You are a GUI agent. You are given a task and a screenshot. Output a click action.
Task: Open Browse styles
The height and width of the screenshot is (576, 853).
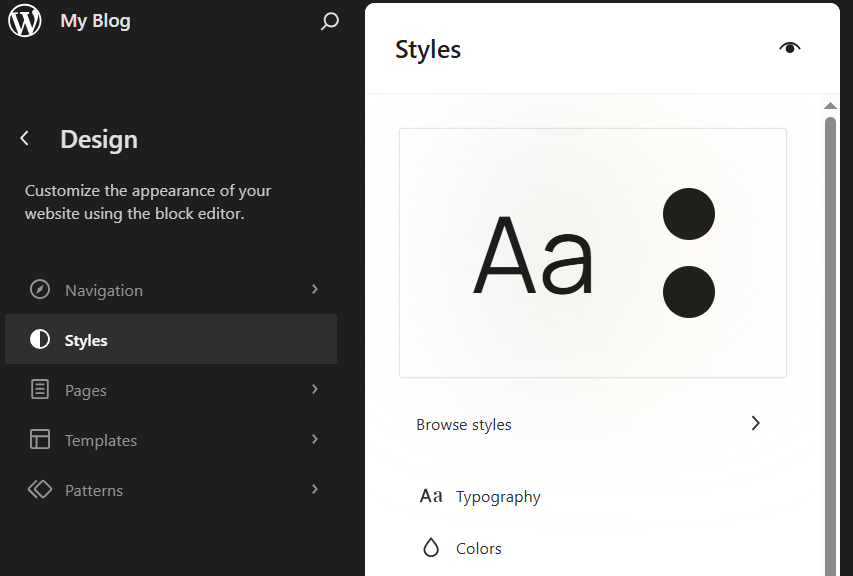pos(593,424)
